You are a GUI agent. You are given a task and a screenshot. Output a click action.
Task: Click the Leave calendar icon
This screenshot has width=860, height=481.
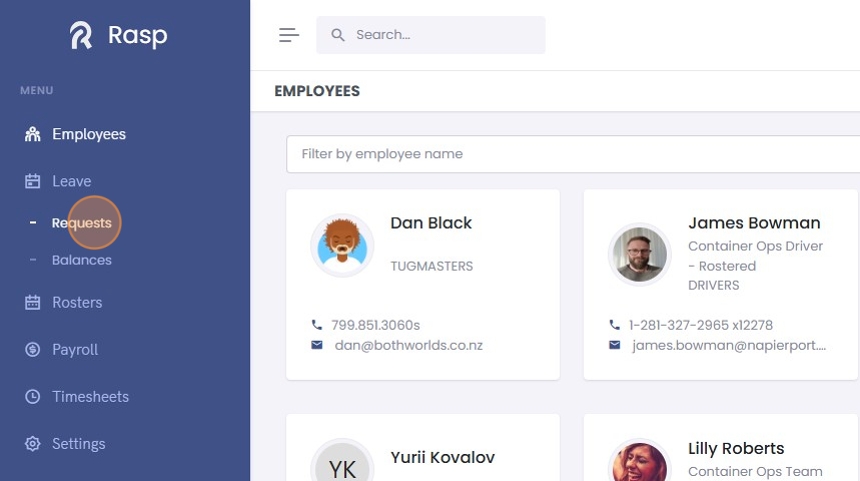click(x=32, y=181)
